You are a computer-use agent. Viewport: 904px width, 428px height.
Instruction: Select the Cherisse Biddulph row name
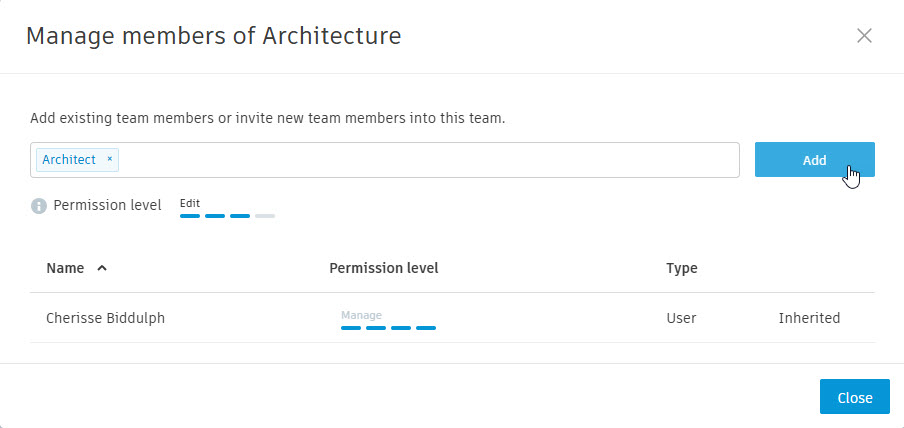point(106,318)
